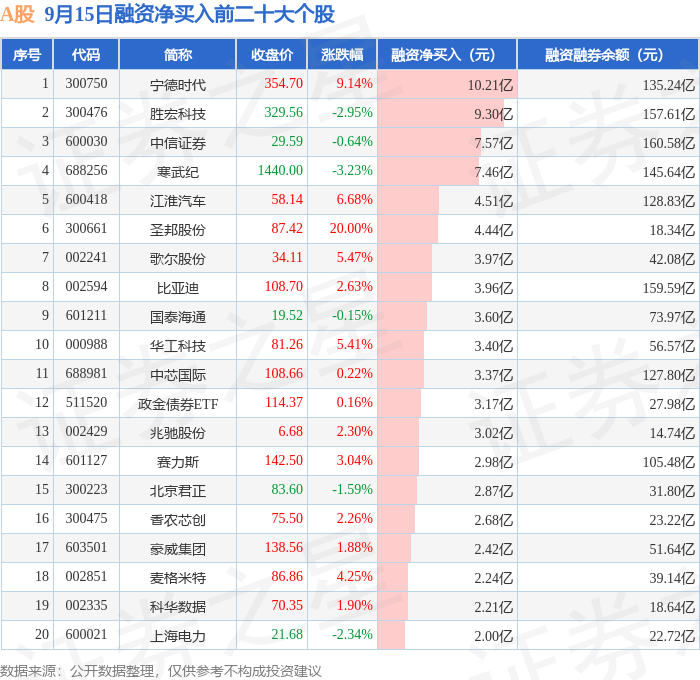Click balance value 157.61亿

point(669,114)
